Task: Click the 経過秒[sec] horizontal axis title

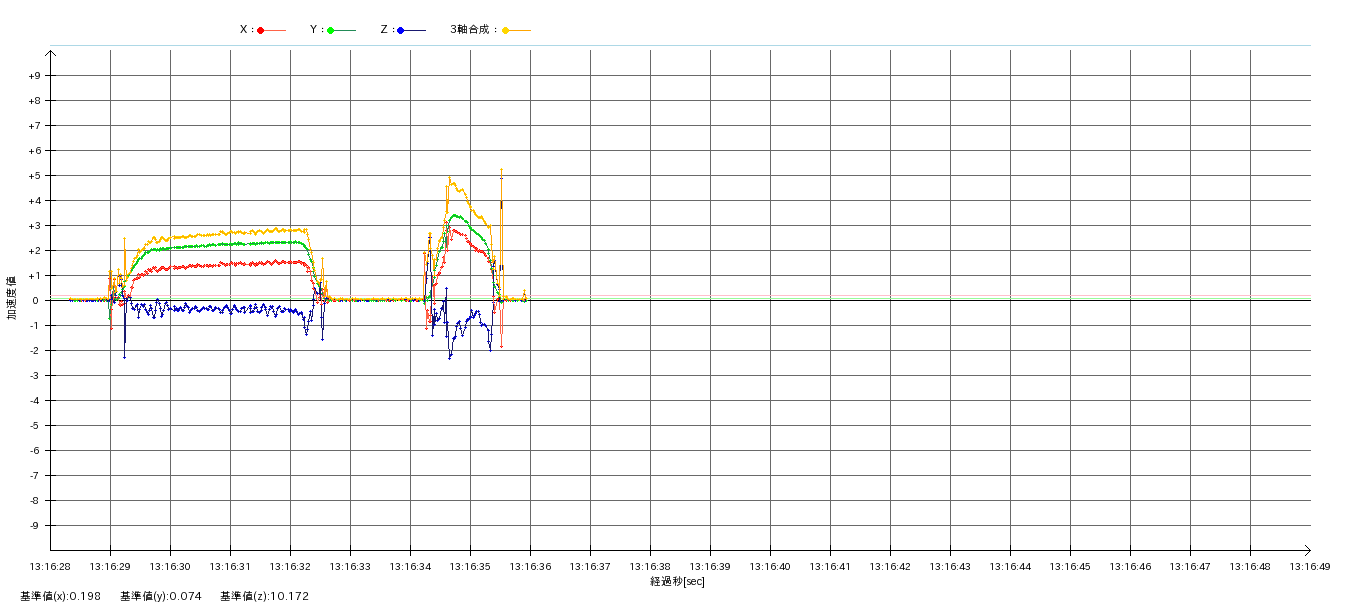Action: tap(677, 582)
